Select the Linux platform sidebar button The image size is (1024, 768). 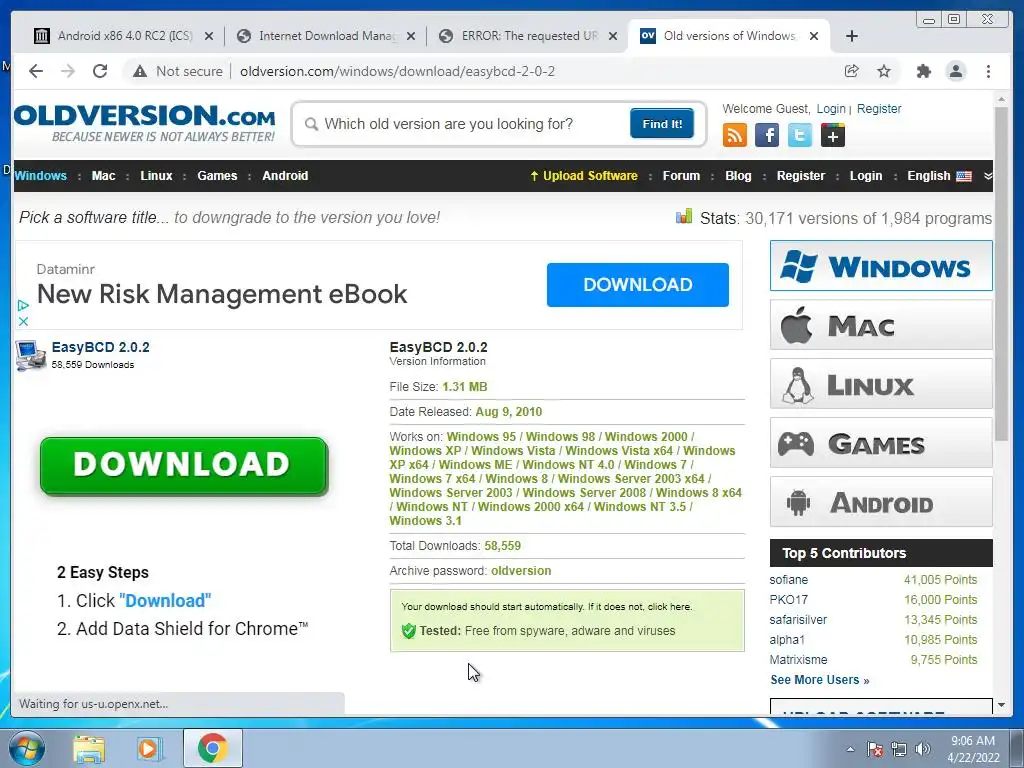881,384
